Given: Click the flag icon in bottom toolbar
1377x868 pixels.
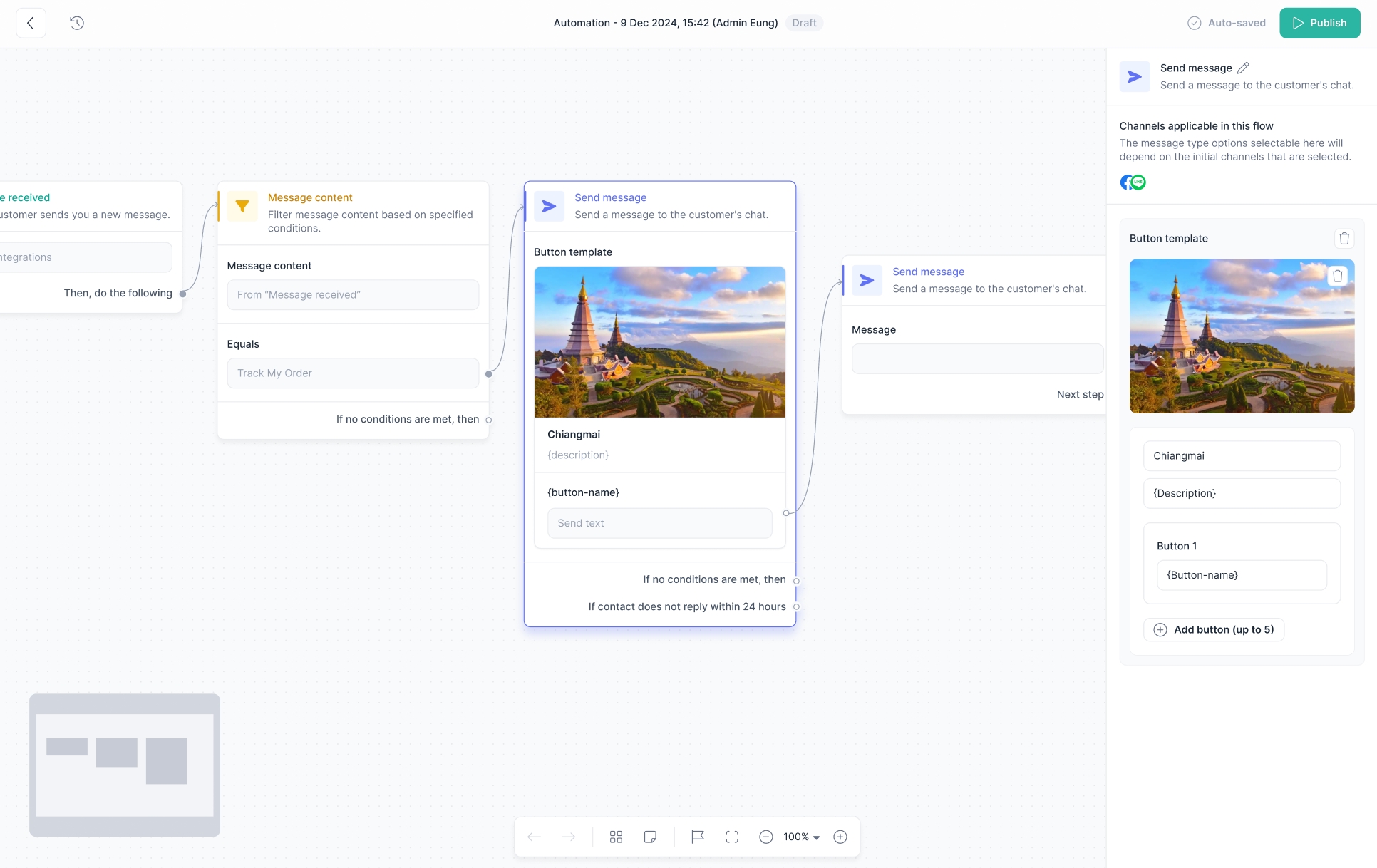Looking at the screenshot, I should 698,837.
